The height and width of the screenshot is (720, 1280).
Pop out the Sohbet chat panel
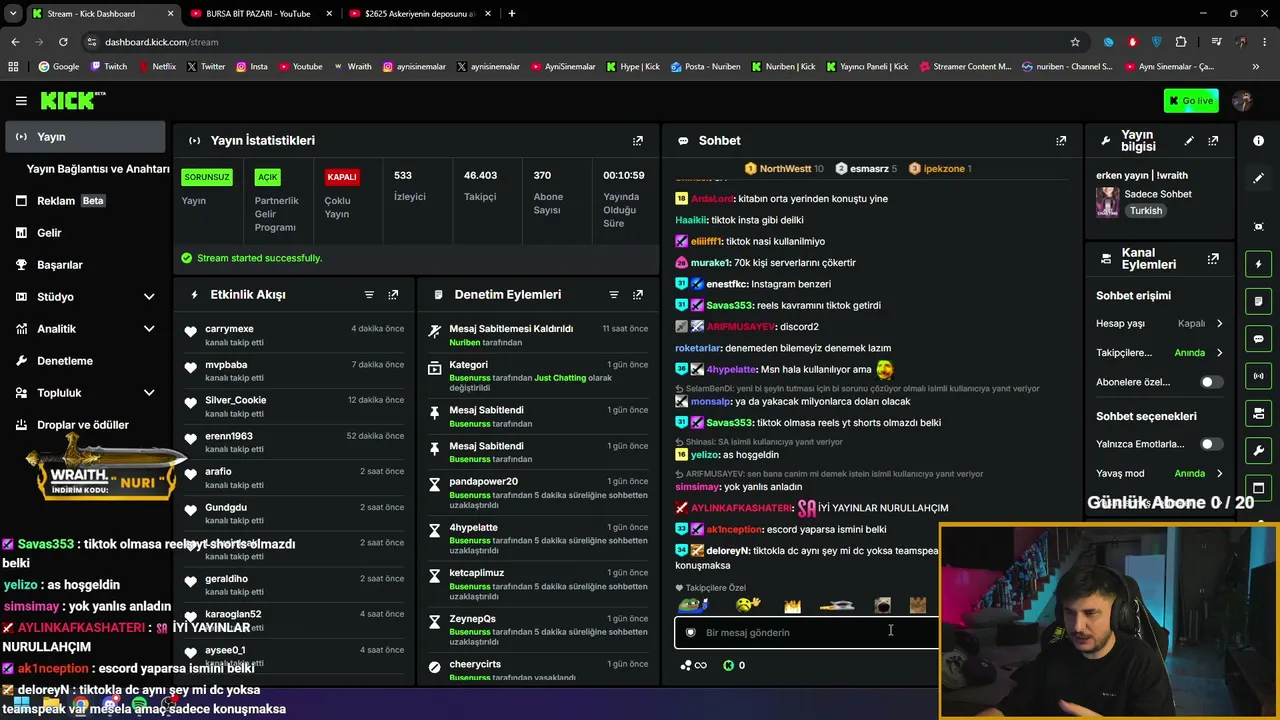(1061, 141)
